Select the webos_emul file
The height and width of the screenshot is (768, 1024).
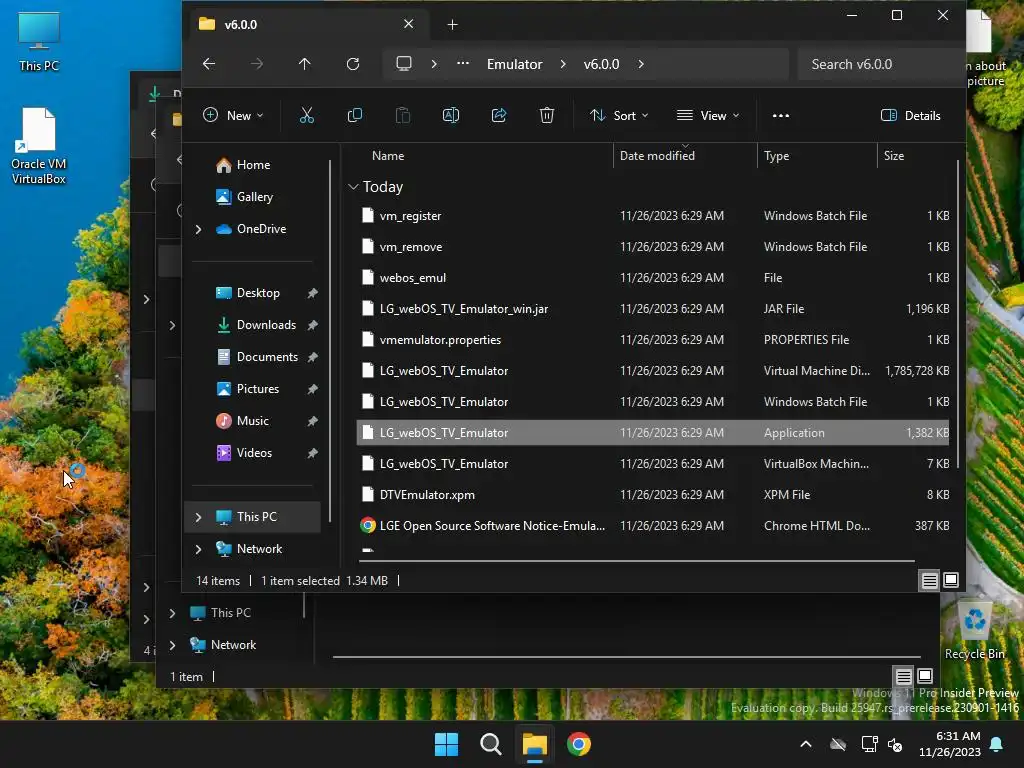pos(653,278)
